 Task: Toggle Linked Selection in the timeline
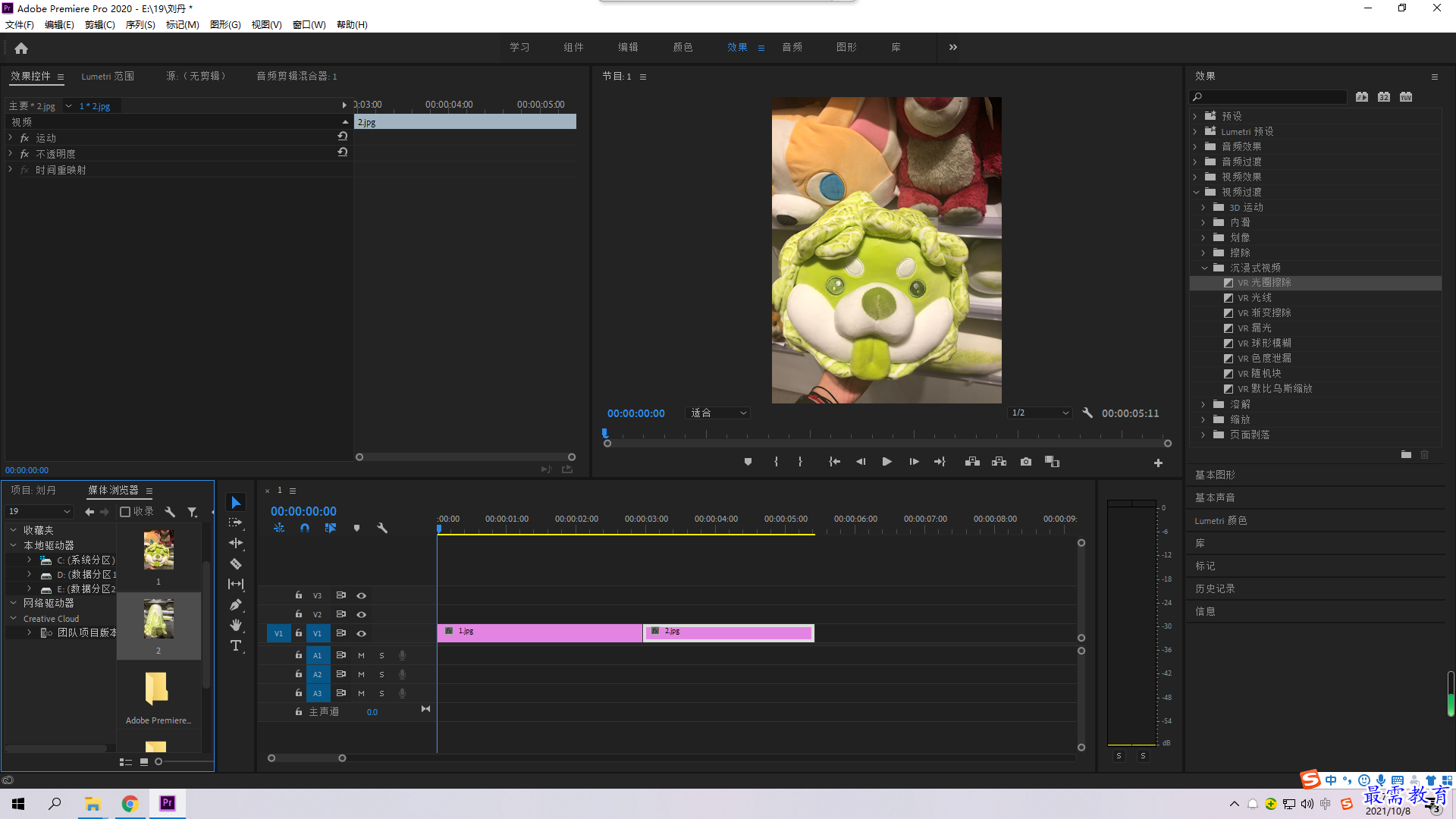(x=331, y=528)
